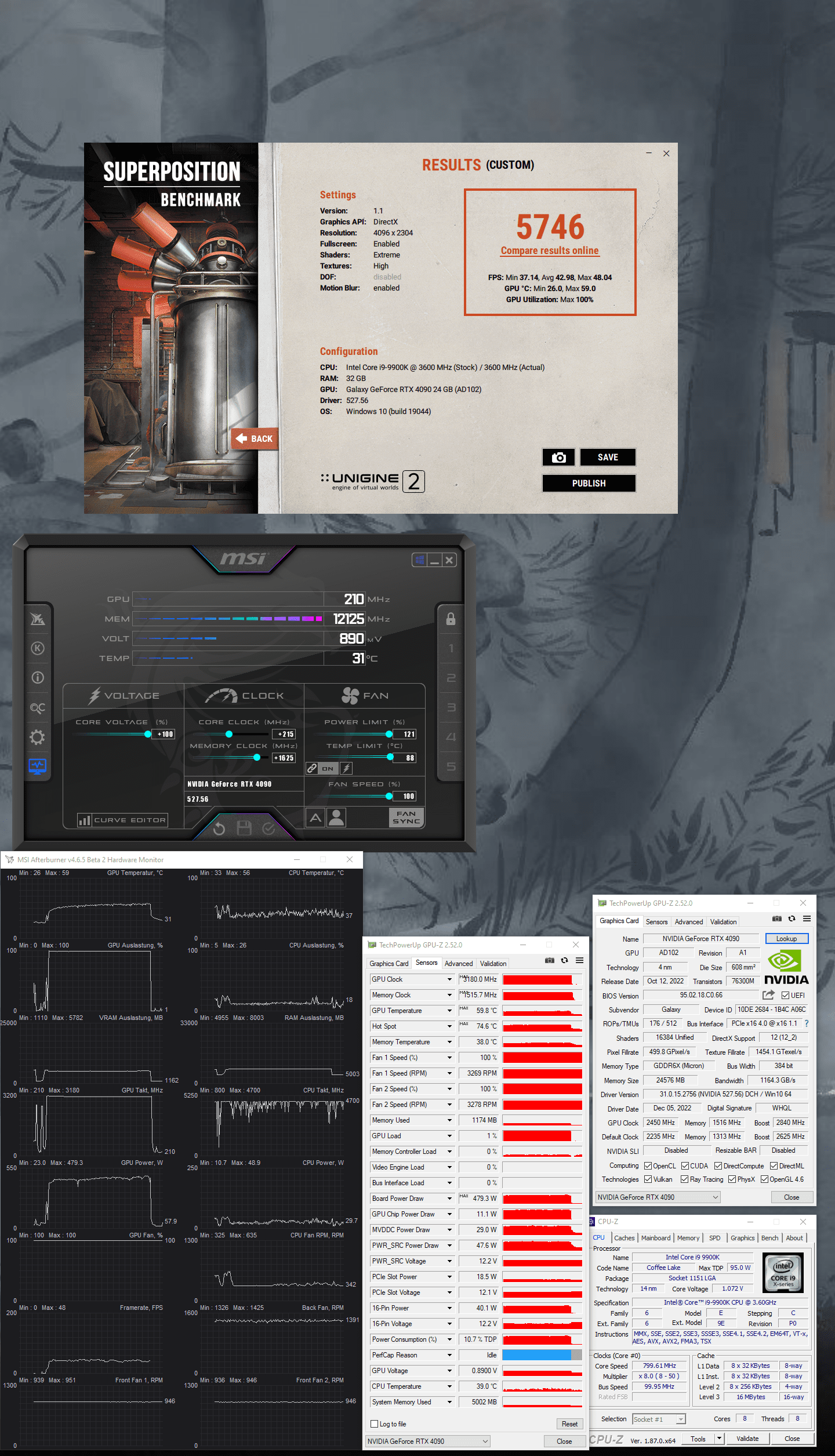Select Afterburner profile slot 3
Image resolution: width=835 pixels, height=1456 pixels.
(x=451, y=707)
